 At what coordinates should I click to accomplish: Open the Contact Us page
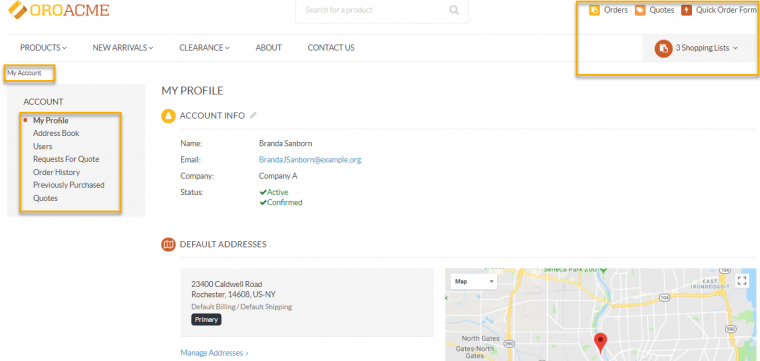(x=331, y=47)
